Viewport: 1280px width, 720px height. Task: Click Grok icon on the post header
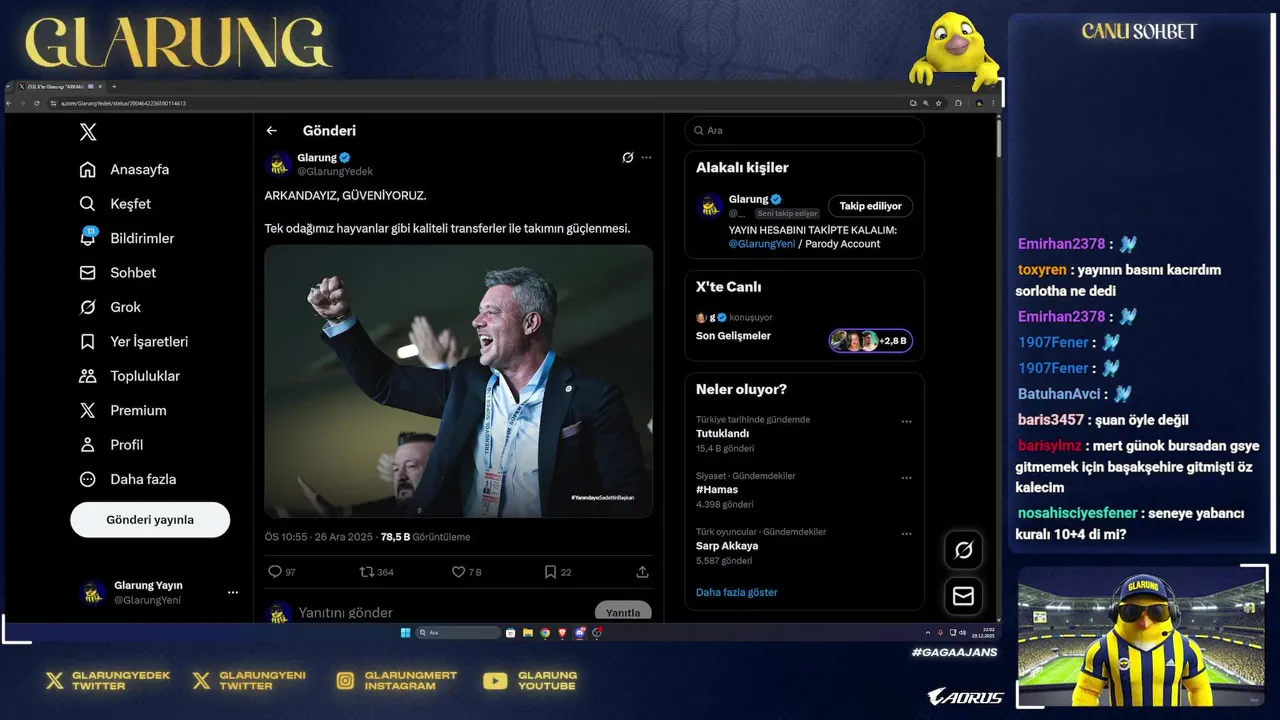click(627, 158)
